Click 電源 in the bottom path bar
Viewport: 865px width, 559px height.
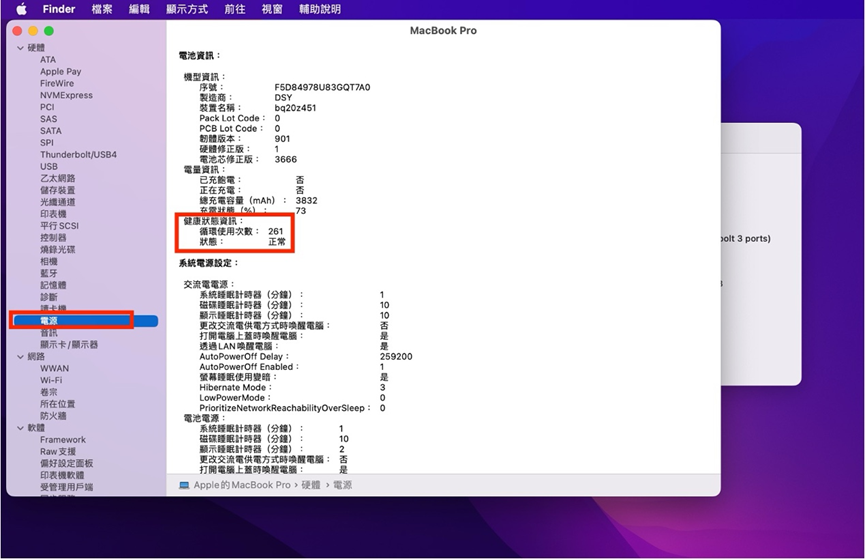[343, 485]
